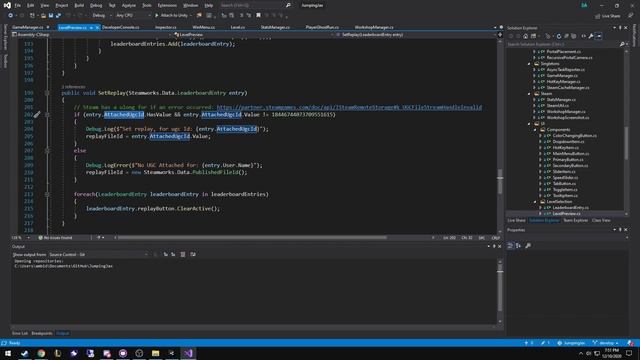Click the Open File folder icon

coord(43,16)
